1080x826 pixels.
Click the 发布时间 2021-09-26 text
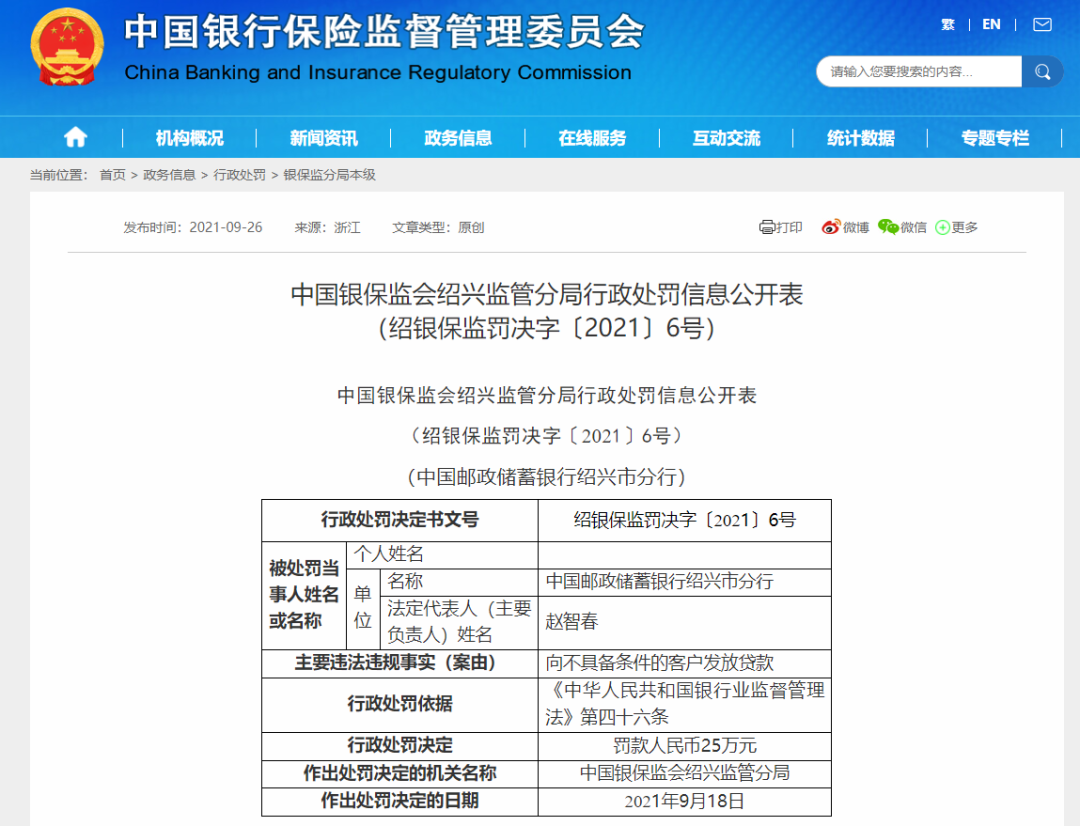click(x=193, y=227)
